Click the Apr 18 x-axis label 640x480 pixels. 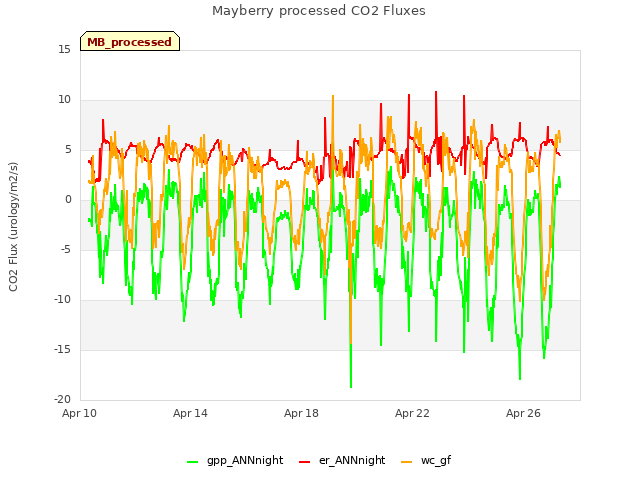coord(301,413)
